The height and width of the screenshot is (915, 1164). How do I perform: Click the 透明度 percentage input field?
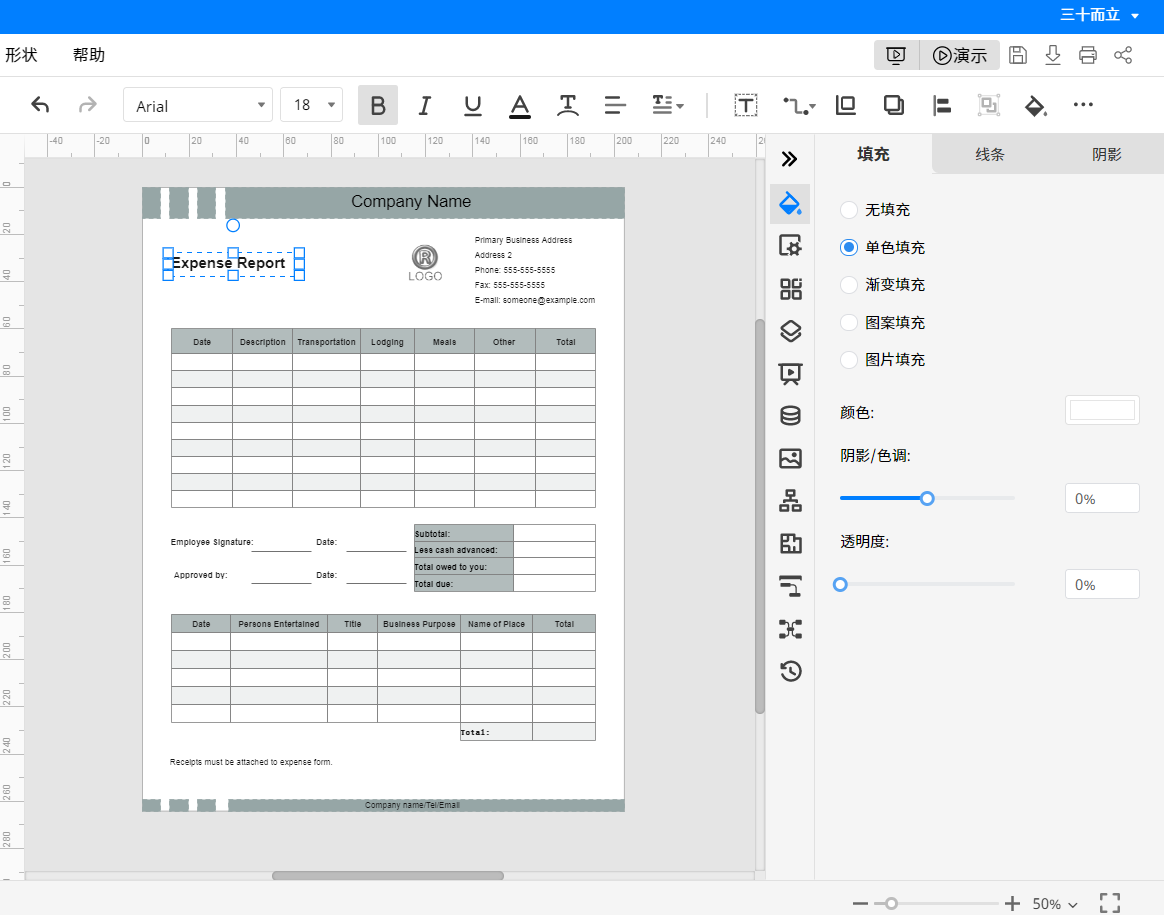pos(1102,584)
